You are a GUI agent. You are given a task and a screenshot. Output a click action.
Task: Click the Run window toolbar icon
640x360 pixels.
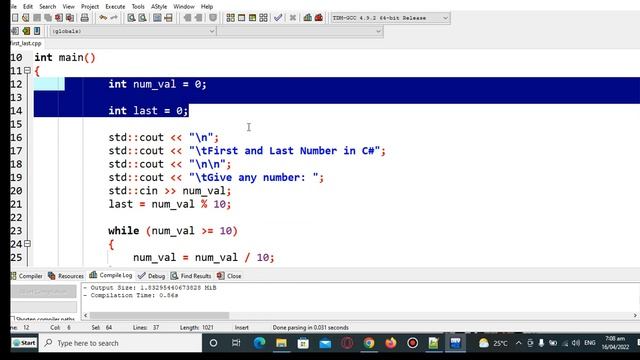click(x=242, y=18)
